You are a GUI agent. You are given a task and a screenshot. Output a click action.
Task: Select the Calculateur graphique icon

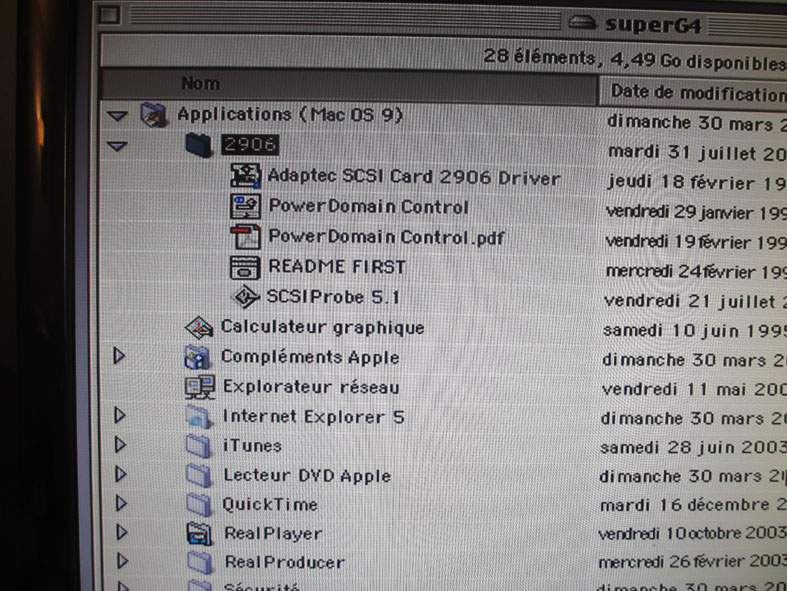coord(200,327)
